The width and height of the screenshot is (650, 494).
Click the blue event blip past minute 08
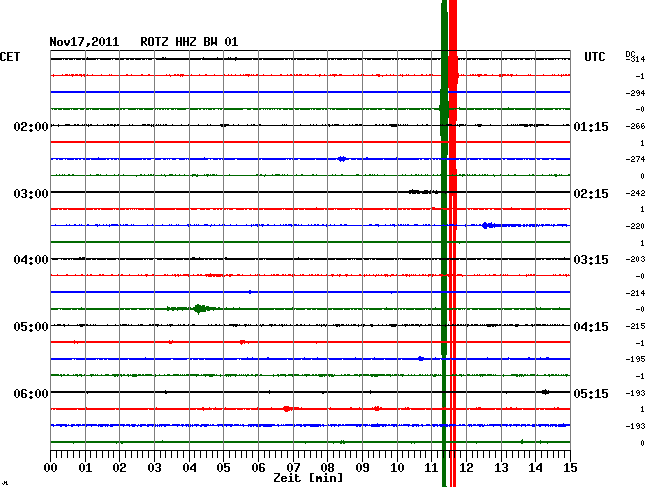point(342,159)
